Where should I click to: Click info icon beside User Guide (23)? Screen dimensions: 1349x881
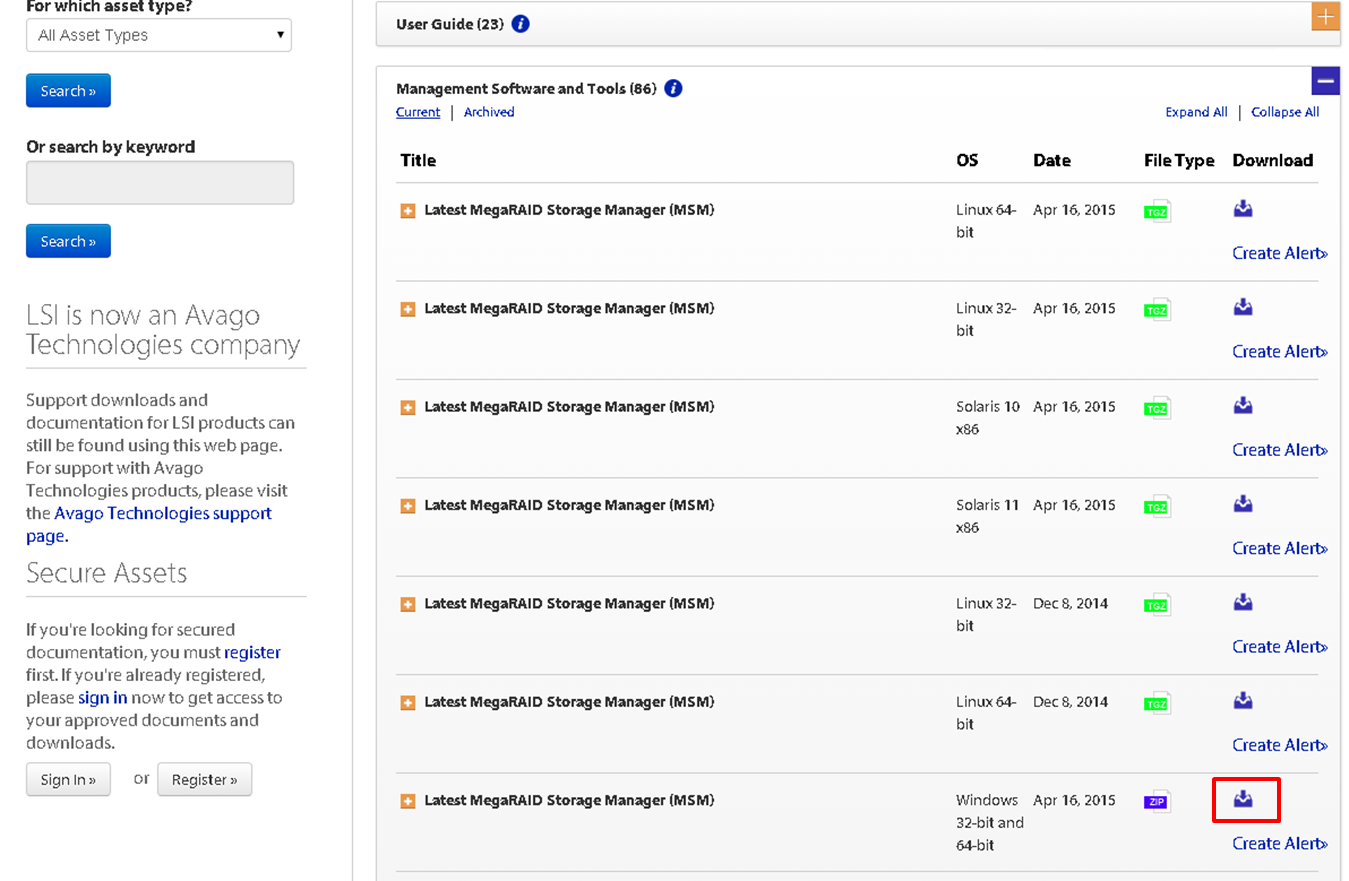click(520, 24)
